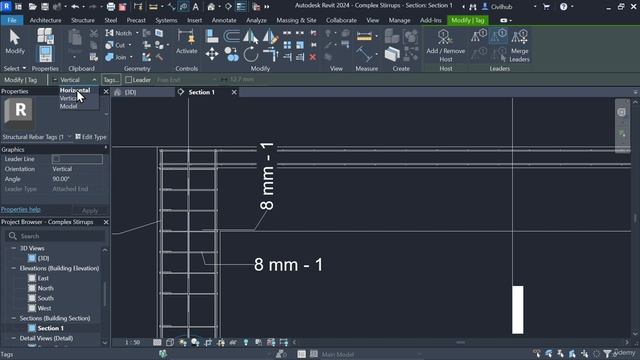Toggle Select Links icon in status bar
The height and width of the screenshot is (360, 640).
[x=537, y=353]
